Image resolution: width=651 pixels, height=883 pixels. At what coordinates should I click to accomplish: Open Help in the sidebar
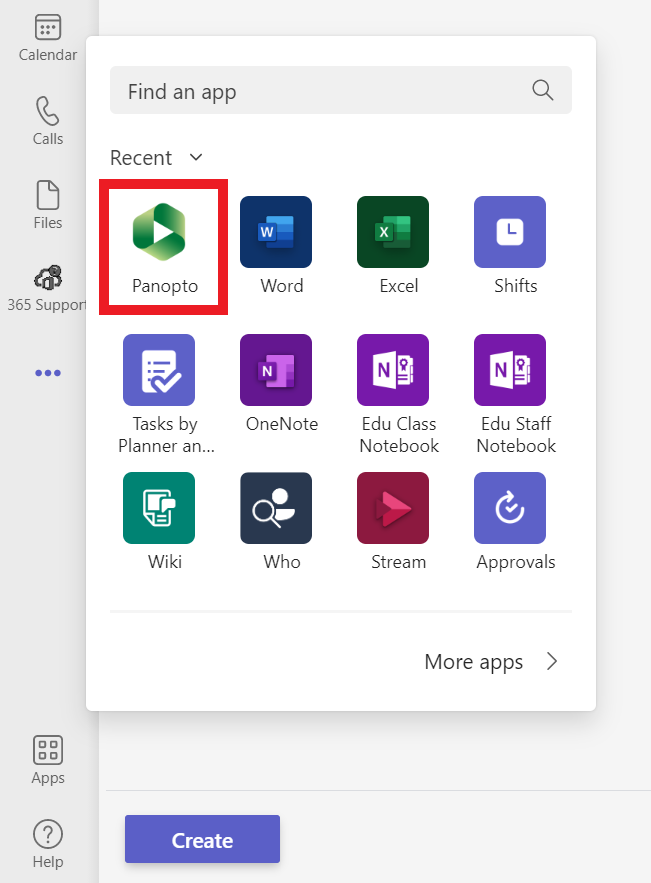[48, 844]
